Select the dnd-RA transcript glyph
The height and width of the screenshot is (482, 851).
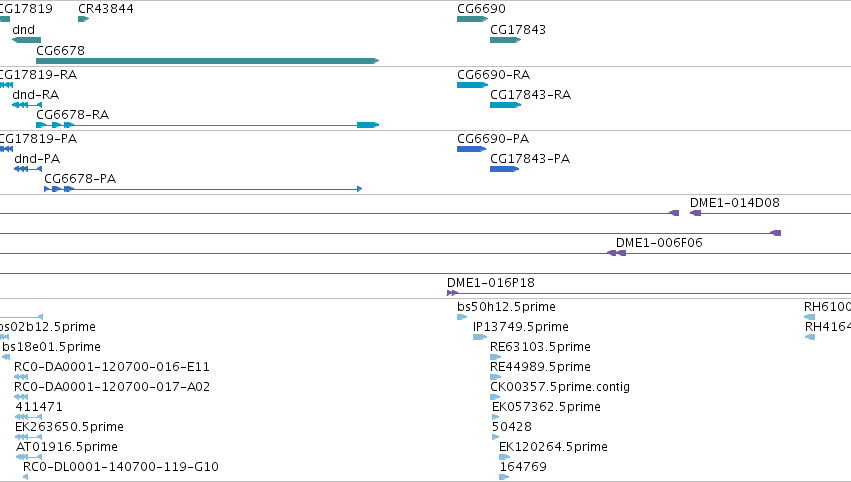click(x=27, y=105)
